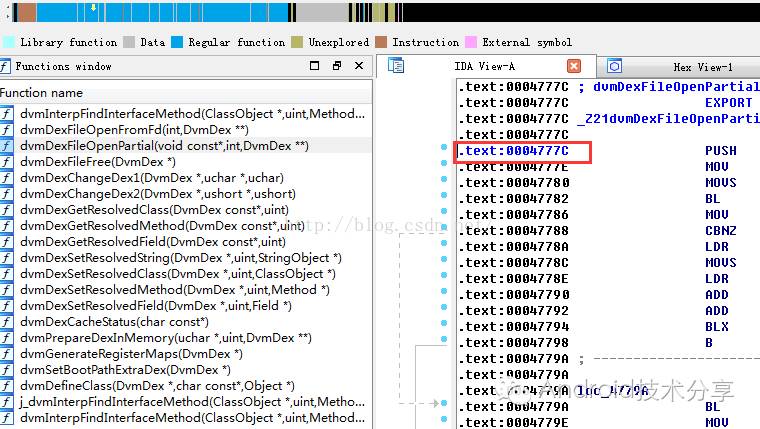Click the function icon beside dvmSetBootPathExtraDex

pyautogui.click(x=6, y=370)
